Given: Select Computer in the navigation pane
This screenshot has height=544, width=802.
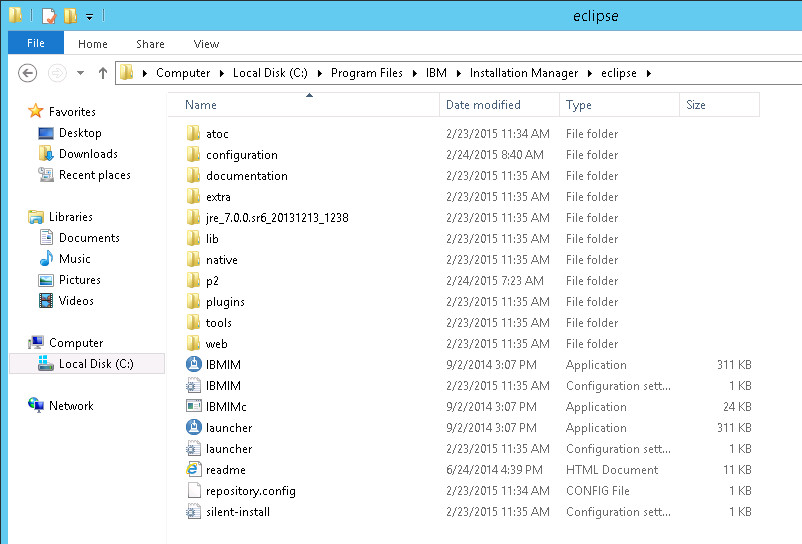Looking at the screenshot, I should (76, 343).
